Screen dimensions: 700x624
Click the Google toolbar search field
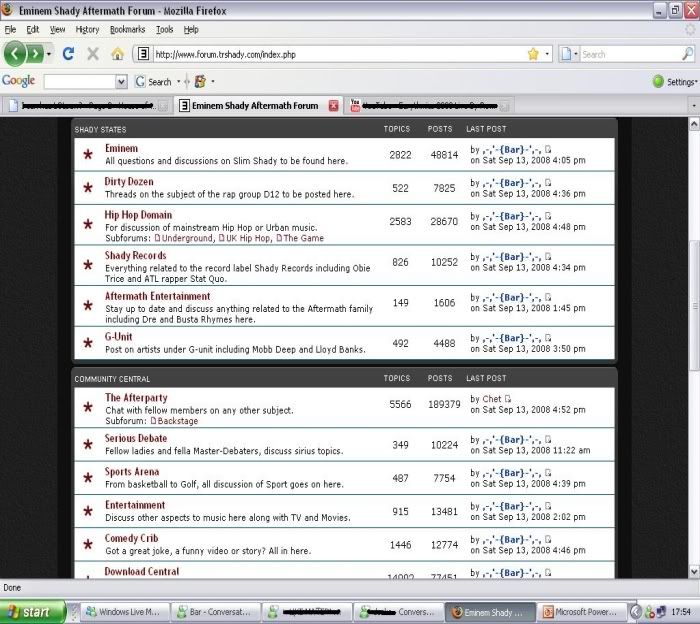(x=79, y=82)
